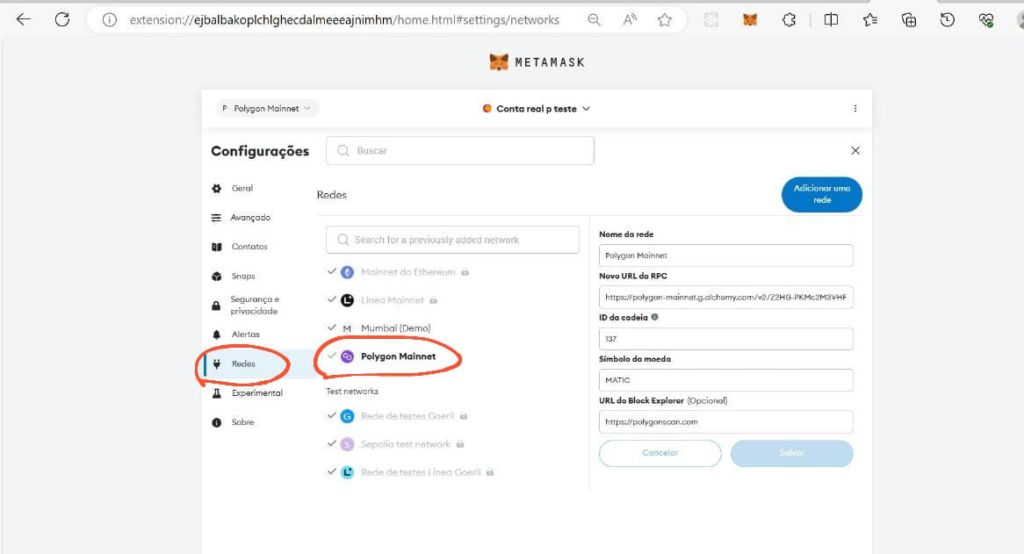Open the three-dot account options menu
1024x554 pixels.
pos(855,108)
